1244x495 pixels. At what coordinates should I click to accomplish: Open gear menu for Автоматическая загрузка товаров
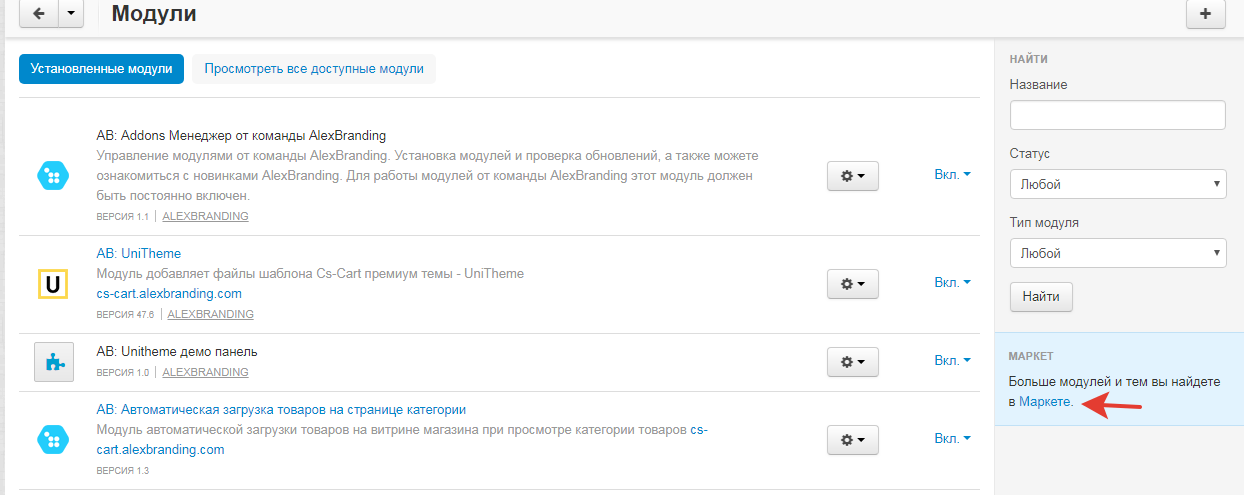[852, 439]
